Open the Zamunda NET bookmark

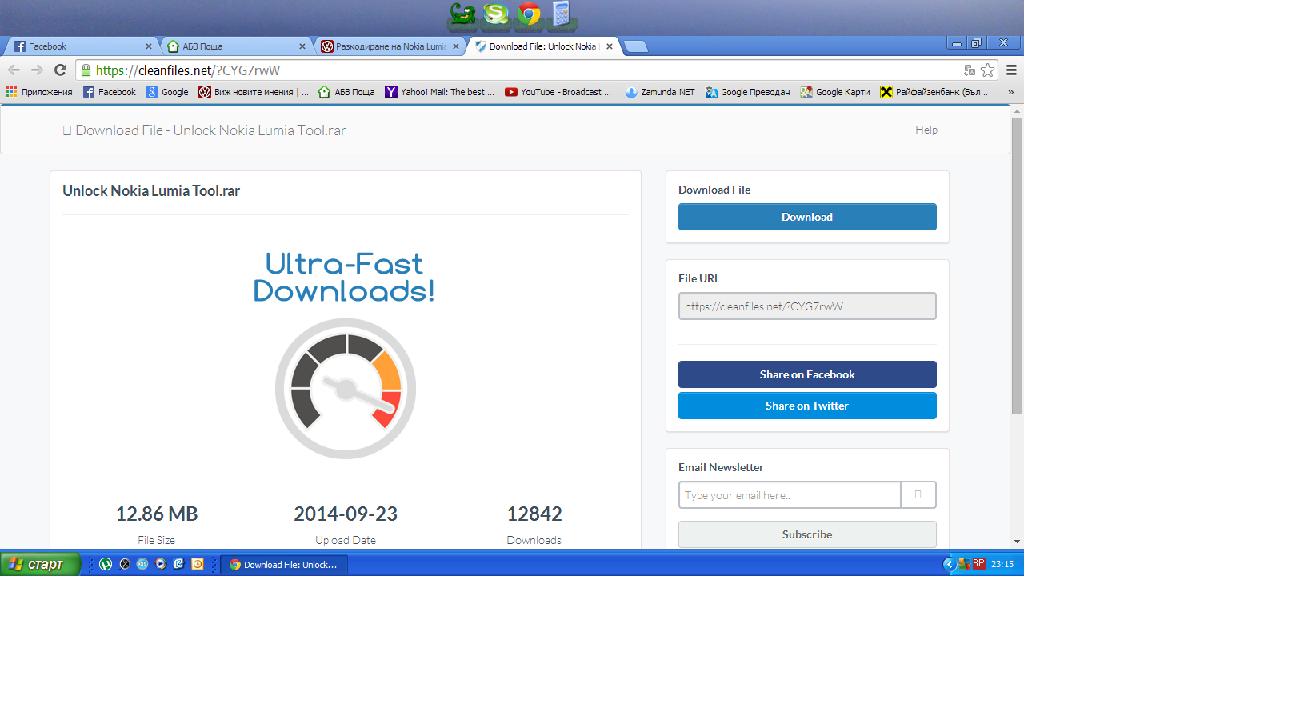click(660, 92)
